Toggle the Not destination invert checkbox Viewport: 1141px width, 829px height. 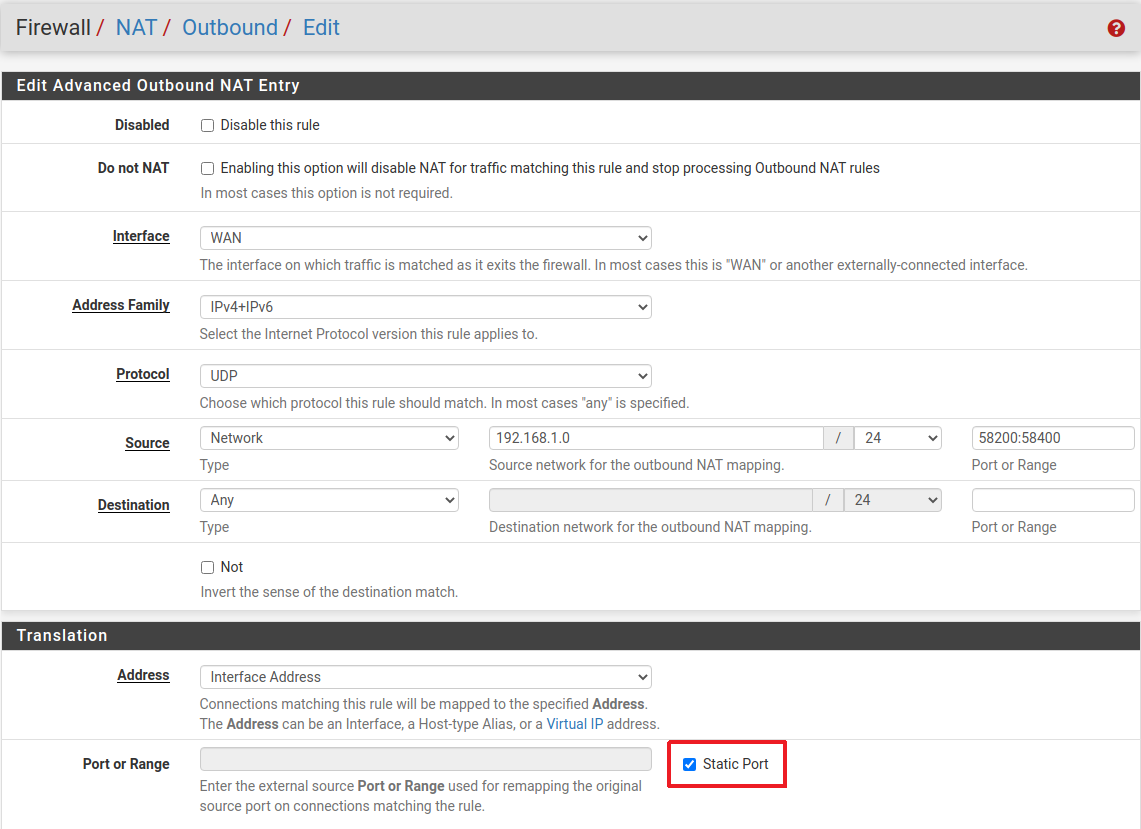tap(208, 568)
